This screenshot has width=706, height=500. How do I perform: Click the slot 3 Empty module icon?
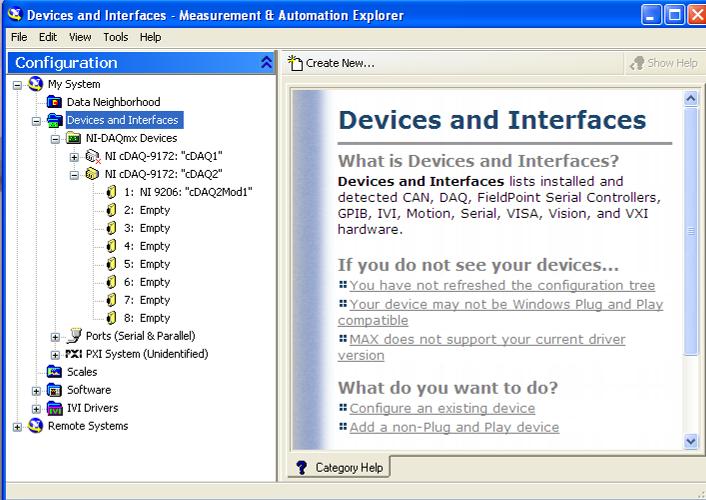(x=111, y=228)
